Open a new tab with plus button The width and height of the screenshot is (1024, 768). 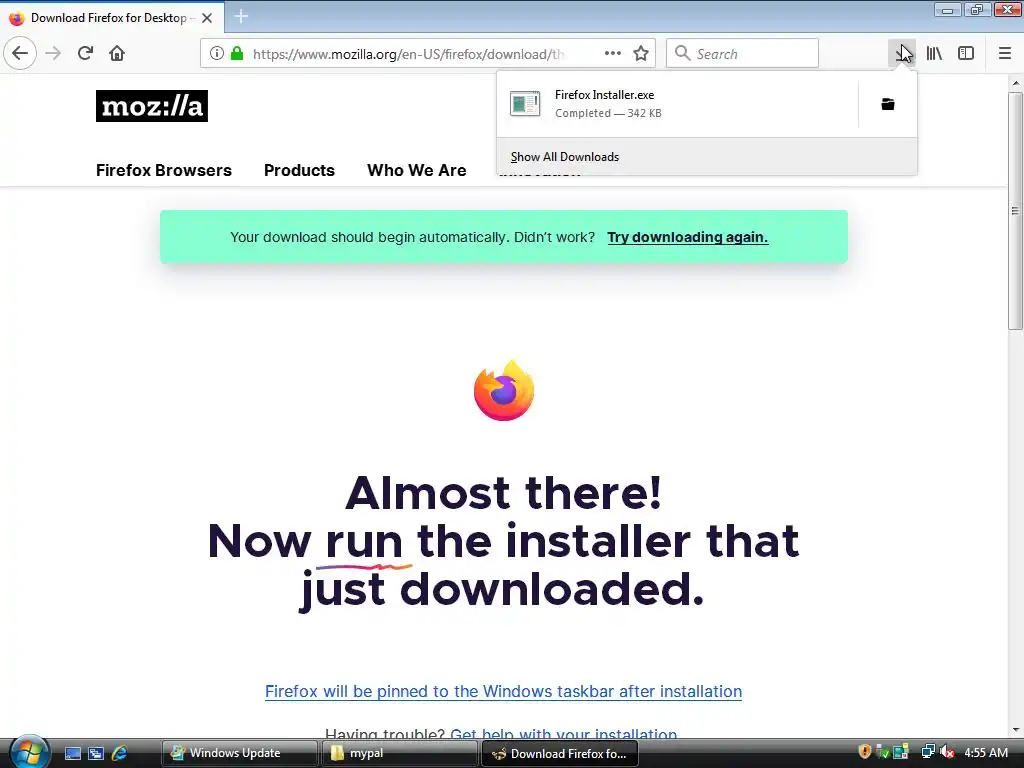click(241, 17)
